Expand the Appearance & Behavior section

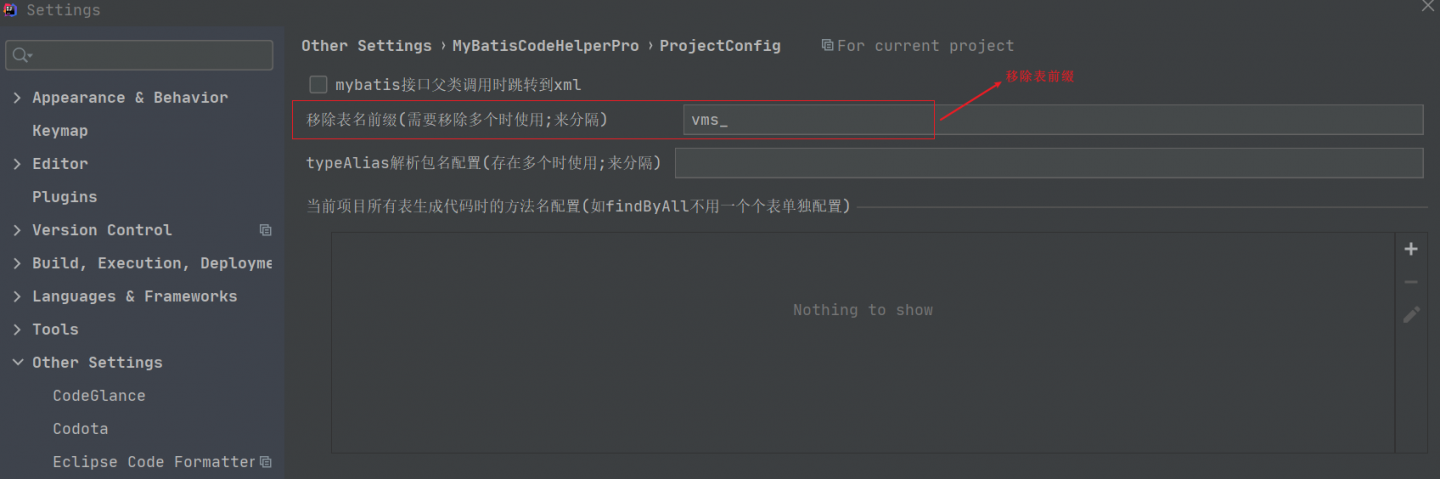tap(17, 98)
